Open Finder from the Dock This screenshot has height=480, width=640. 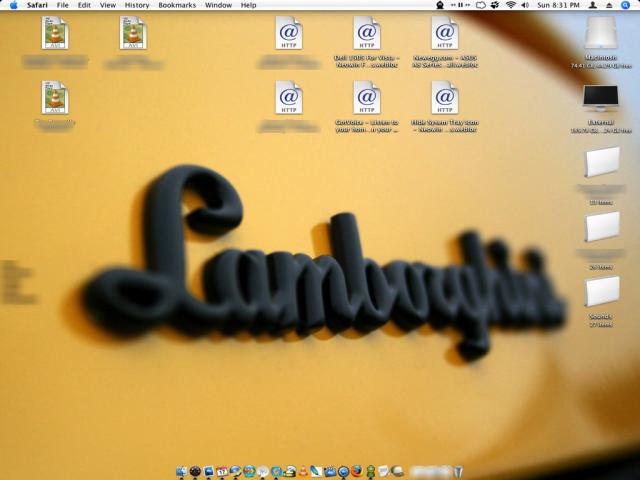coord(182,471)
